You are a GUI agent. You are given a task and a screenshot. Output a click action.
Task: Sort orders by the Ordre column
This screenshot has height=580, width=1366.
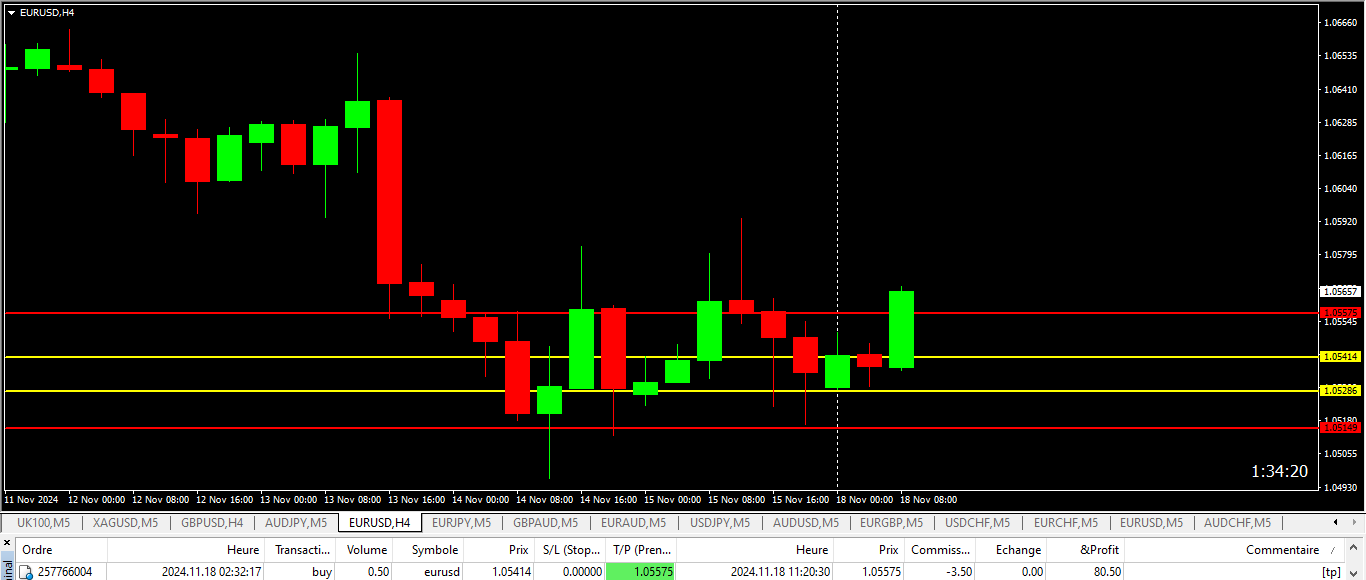pyautogui.click(x=38, y=550)
